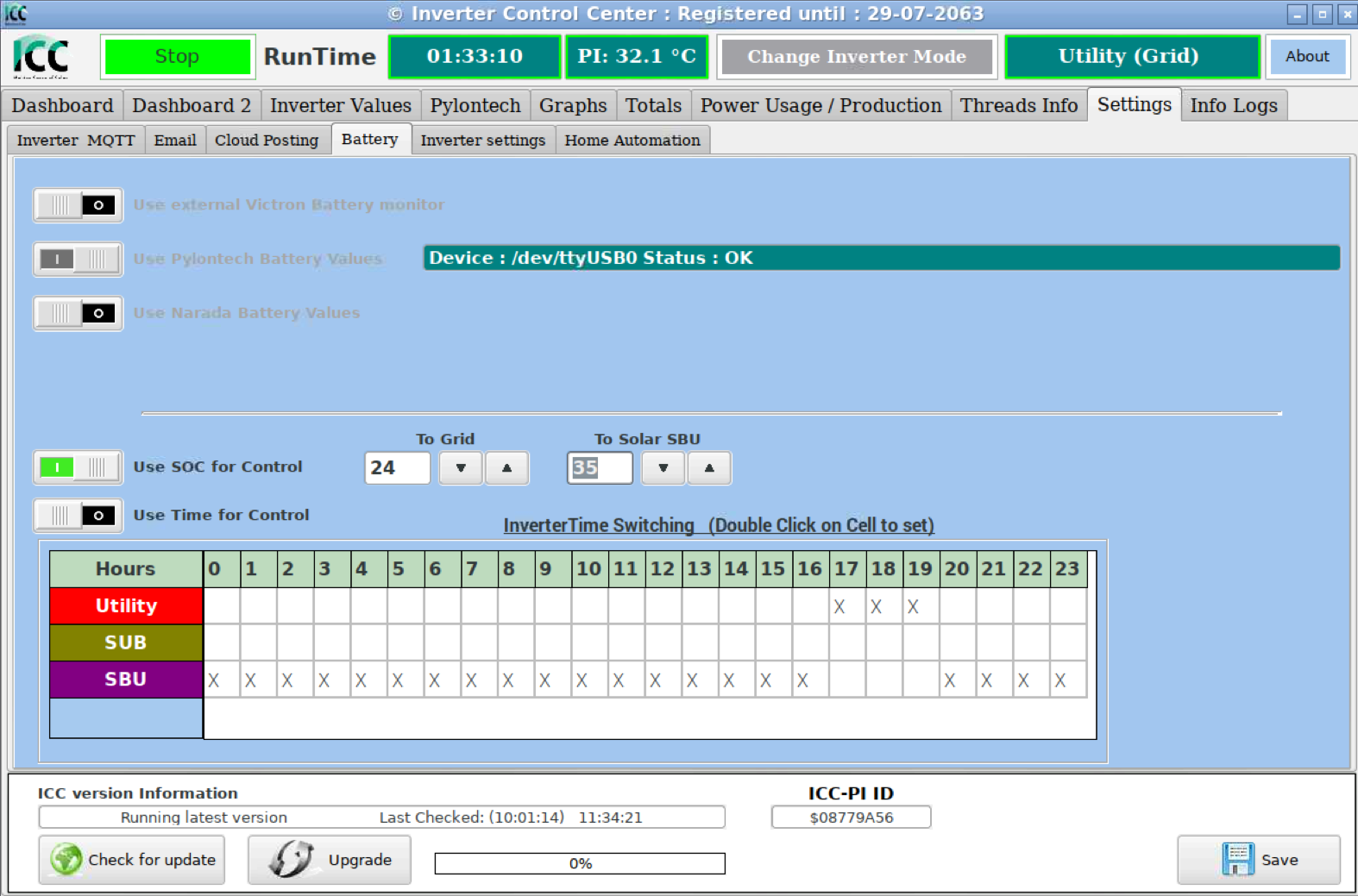Decrease To Solar SBU with down arrow
The image size is (1358, 896).
(x=663, y=468)
